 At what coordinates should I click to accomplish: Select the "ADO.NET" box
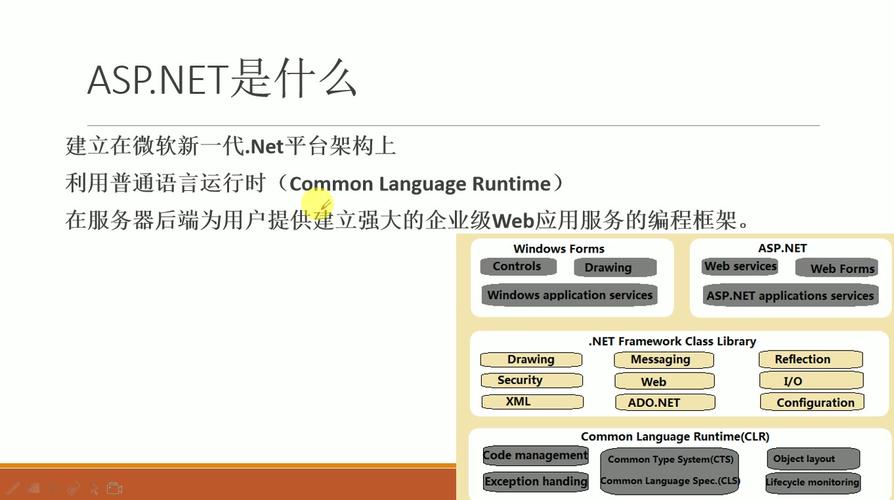(665, 403)
